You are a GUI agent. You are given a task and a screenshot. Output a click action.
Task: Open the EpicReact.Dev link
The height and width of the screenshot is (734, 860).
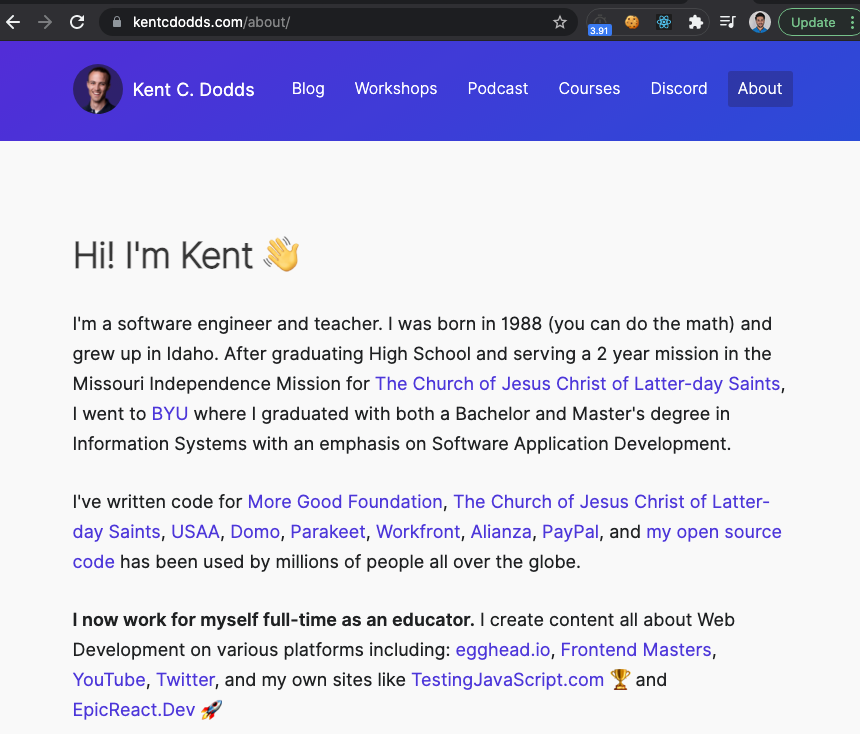[134, 710]
